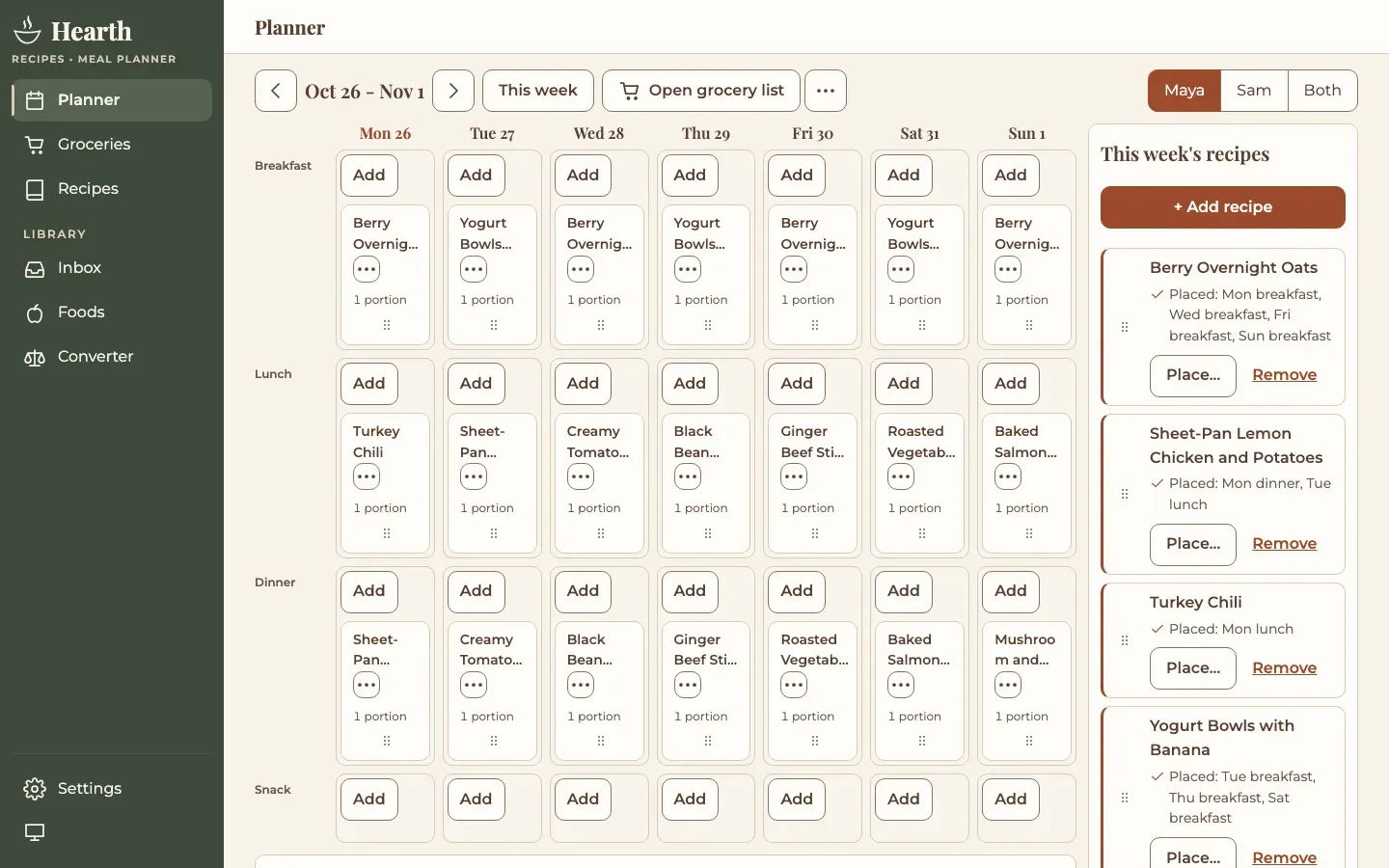The height and width of the screenshot is (868, 1389).
Task: Open options for Tuesday breakfast Yogurt Bowls
Action: pos(474,269)
